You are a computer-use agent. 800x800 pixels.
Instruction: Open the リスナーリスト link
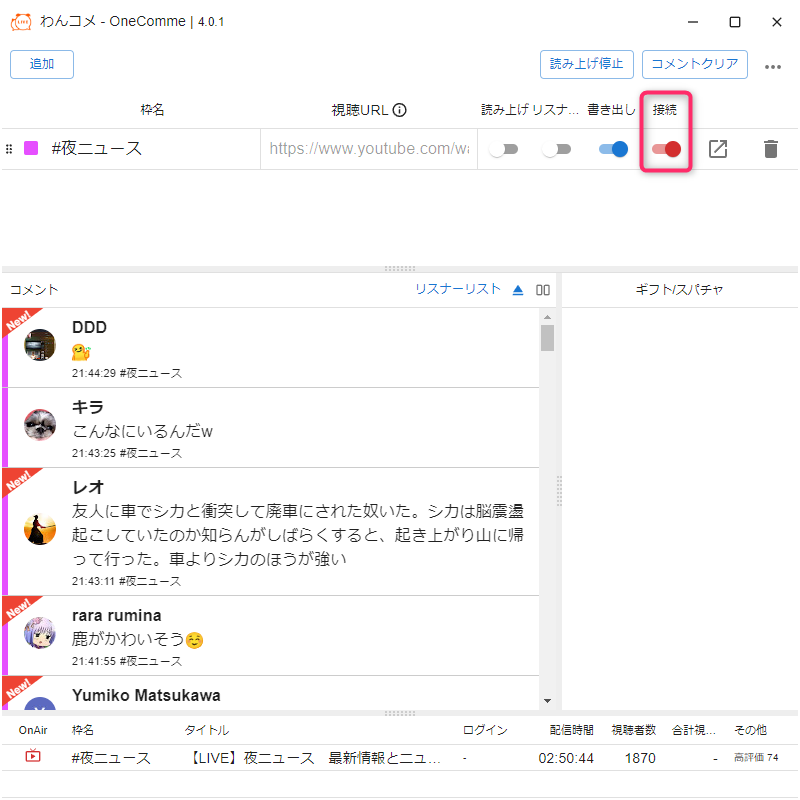coord(458,289)
